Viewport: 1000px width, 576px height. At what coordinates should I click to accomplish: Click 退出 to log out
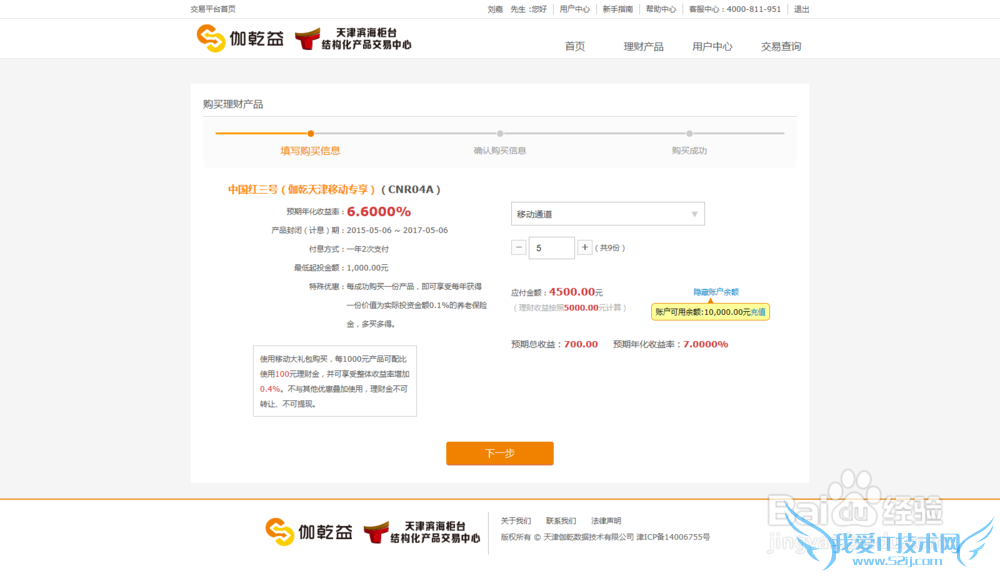801,9
